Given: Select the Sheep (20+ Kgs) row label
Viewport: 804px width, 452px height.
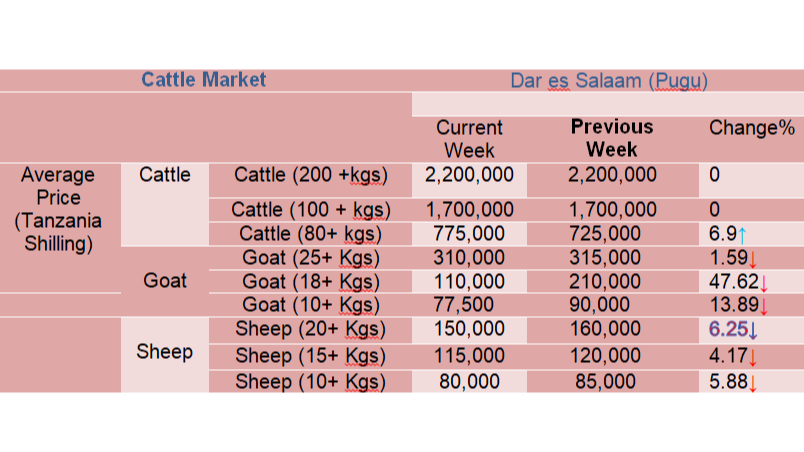Looking at the screenshot, I should tap(311, 329).
